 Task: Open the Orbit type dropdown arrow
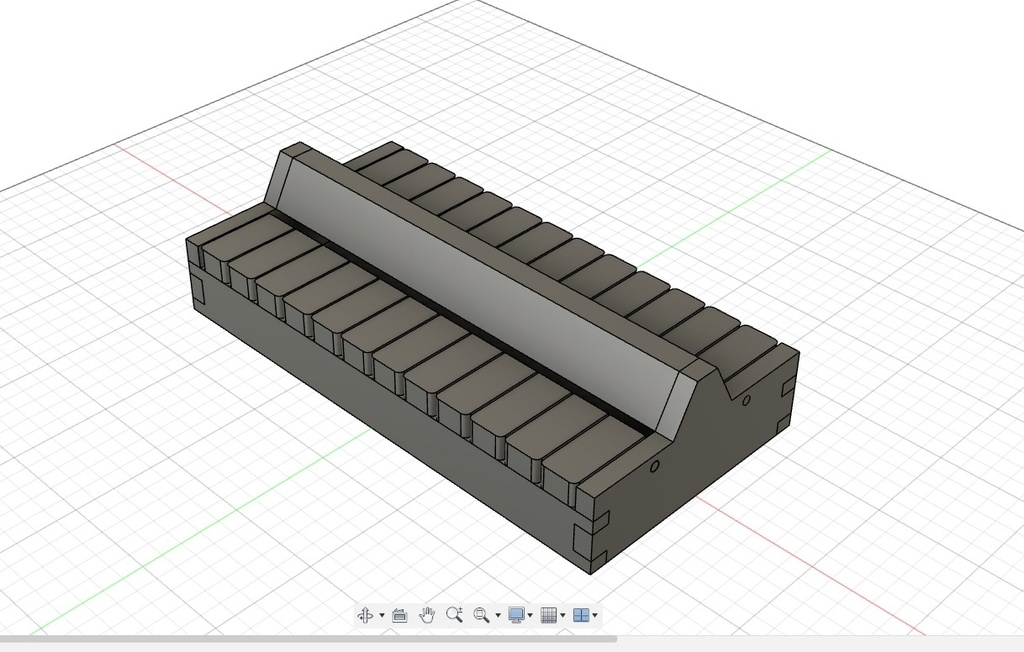pos(382,615)
